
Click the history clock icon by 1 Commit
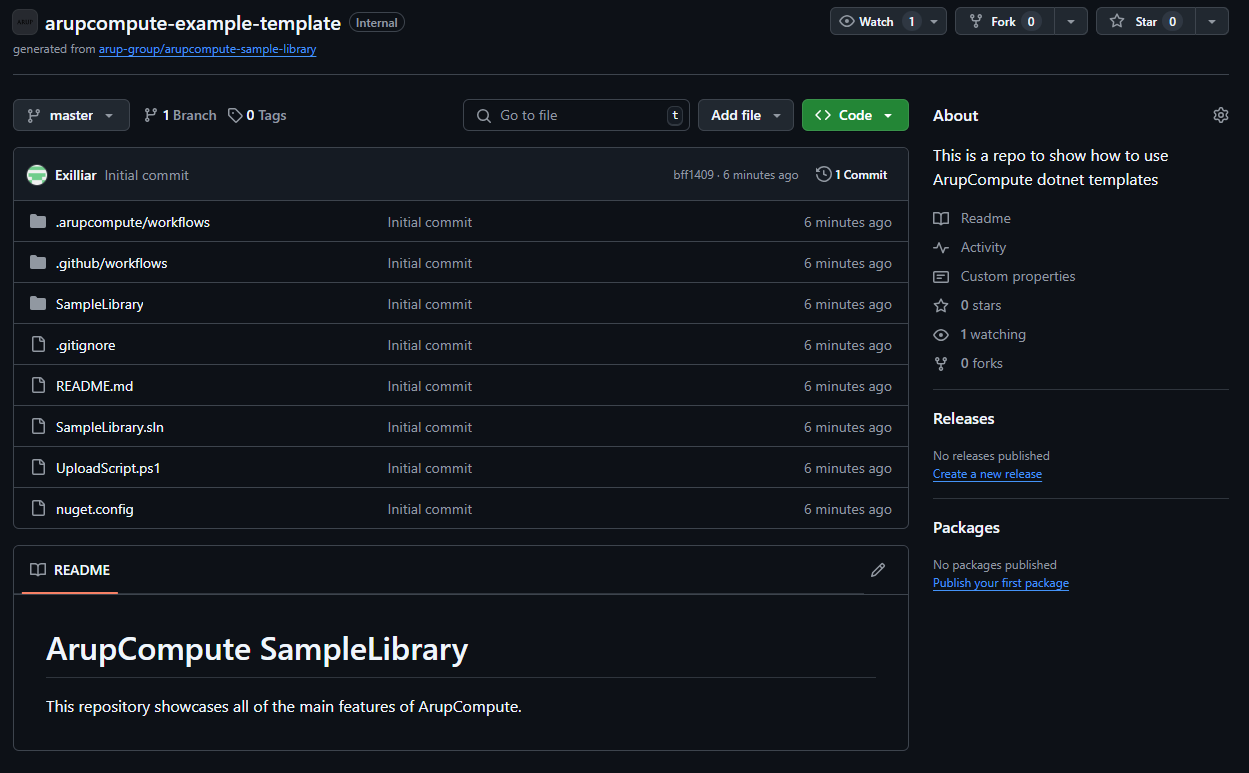click(824, 175)
